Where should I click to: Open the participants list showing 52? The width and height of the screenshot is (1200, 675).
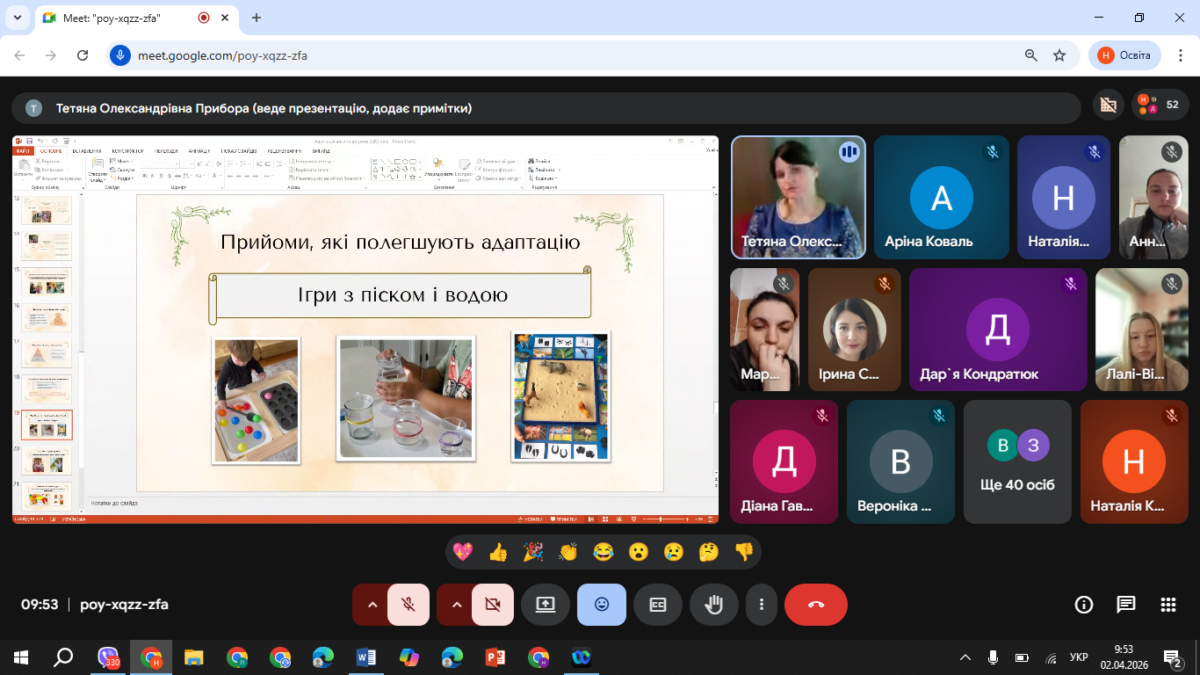pos(1159,104)
